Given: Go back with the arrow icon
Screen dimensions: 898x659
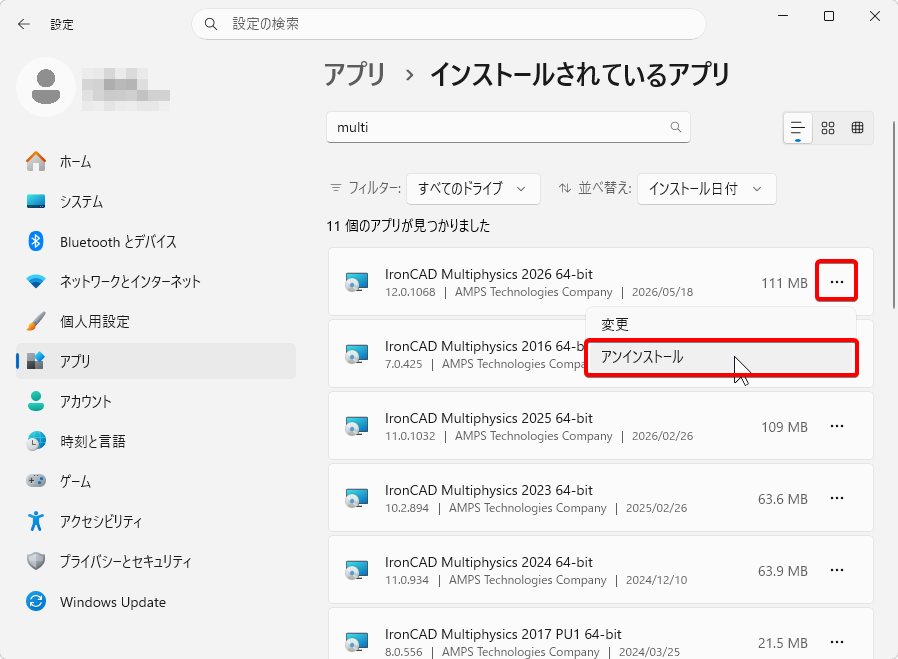Looking at the screenshot, I should (23, 24).
